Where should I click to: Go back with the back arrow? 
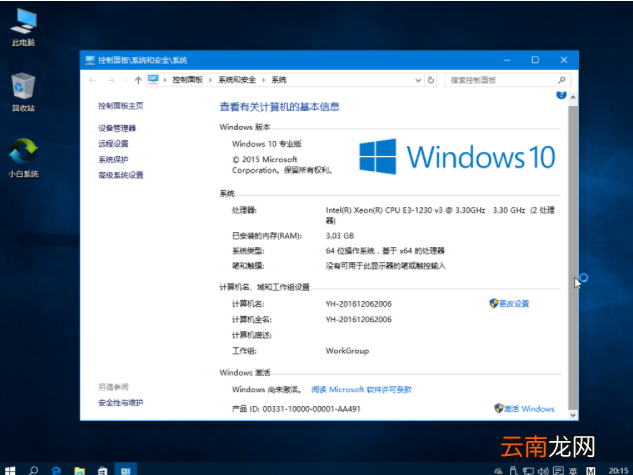coord(92,80)
